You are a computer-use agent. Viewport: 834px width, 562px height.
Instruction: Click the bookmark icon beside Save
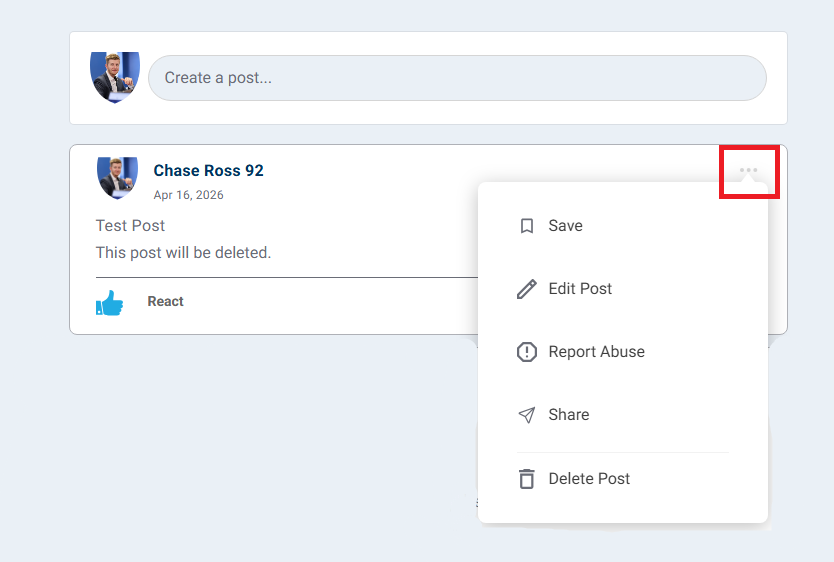click(x=527, y=226)
